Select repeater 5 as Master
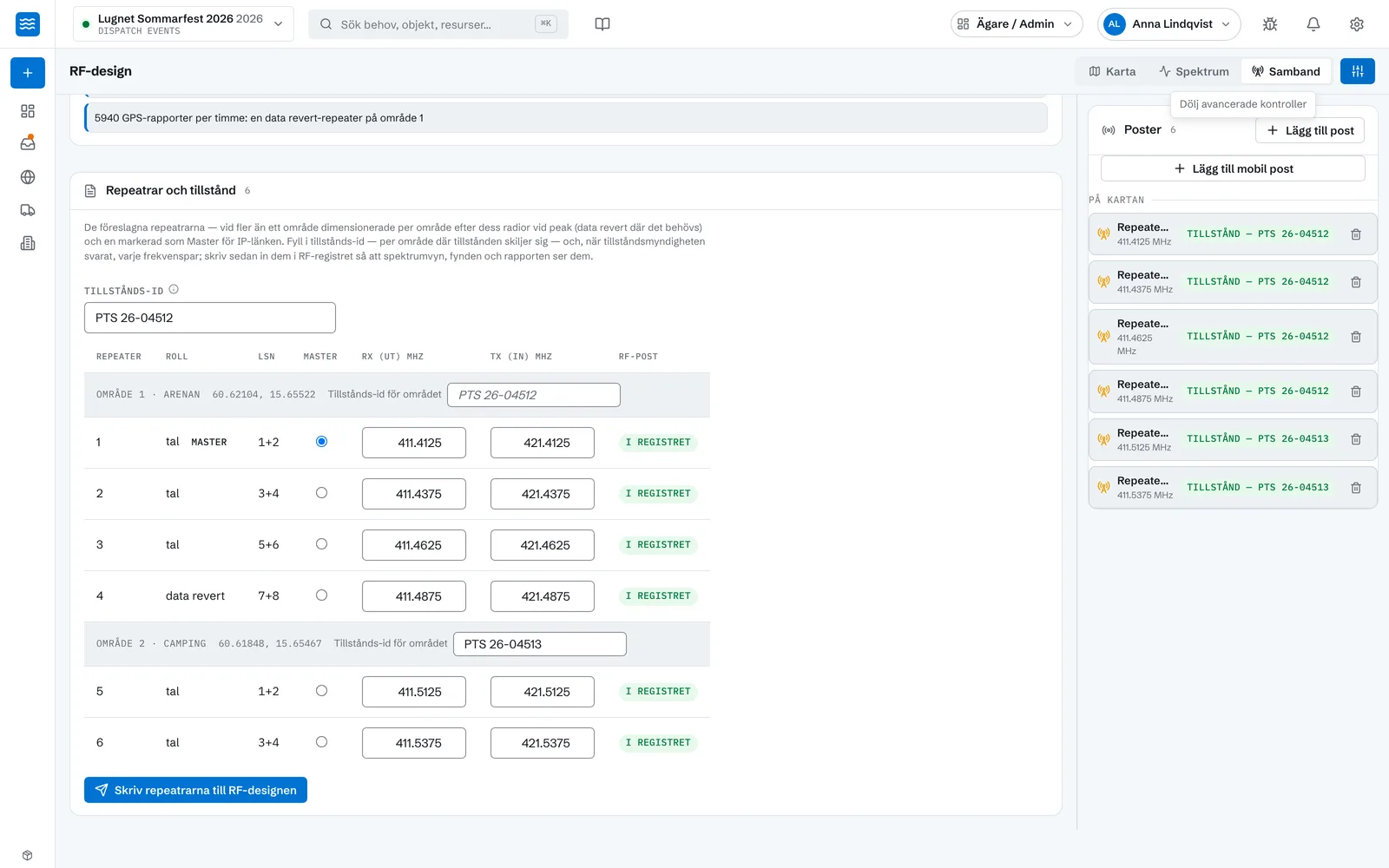This screenshot has width=1389, height=868. pos(321,691)
